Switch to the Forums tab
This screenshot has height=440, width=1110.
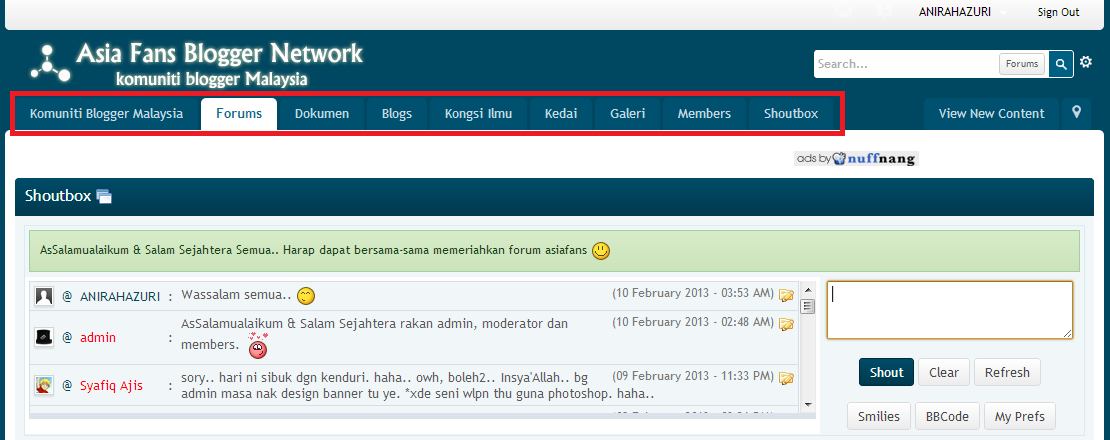coord(239,113)
